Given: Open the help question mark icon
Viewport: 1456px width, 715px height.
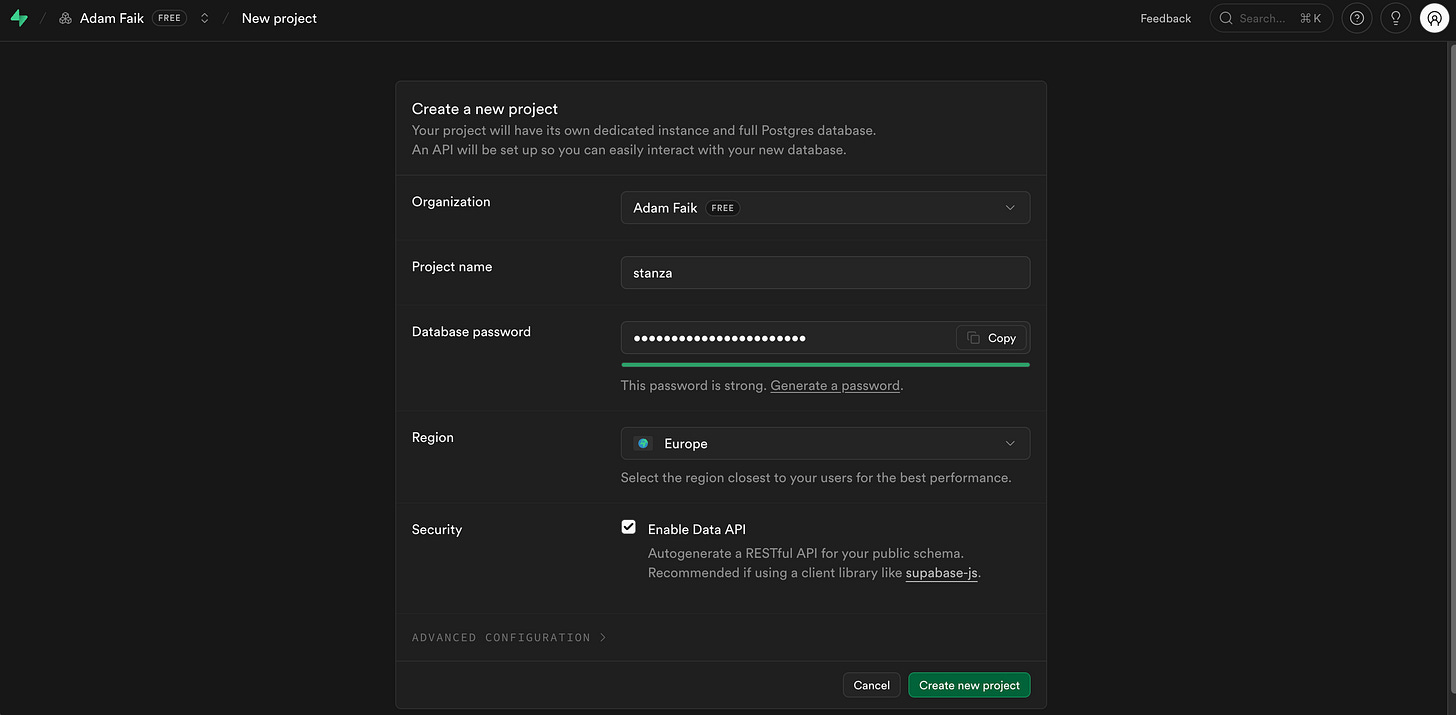Looking at the screenshot, I should (x=1356, y=17).
